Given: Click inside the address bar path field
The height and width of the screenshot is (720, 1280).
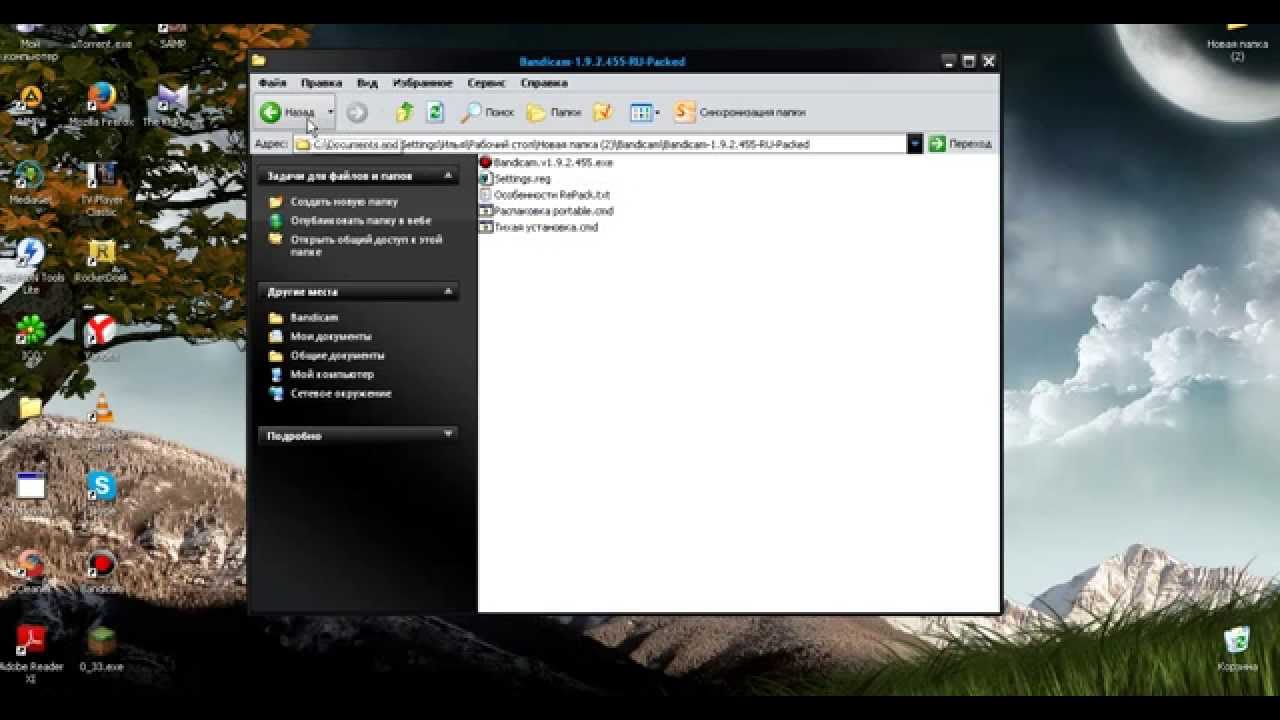Looking at the screenshot, I should (x=600, y=144).
